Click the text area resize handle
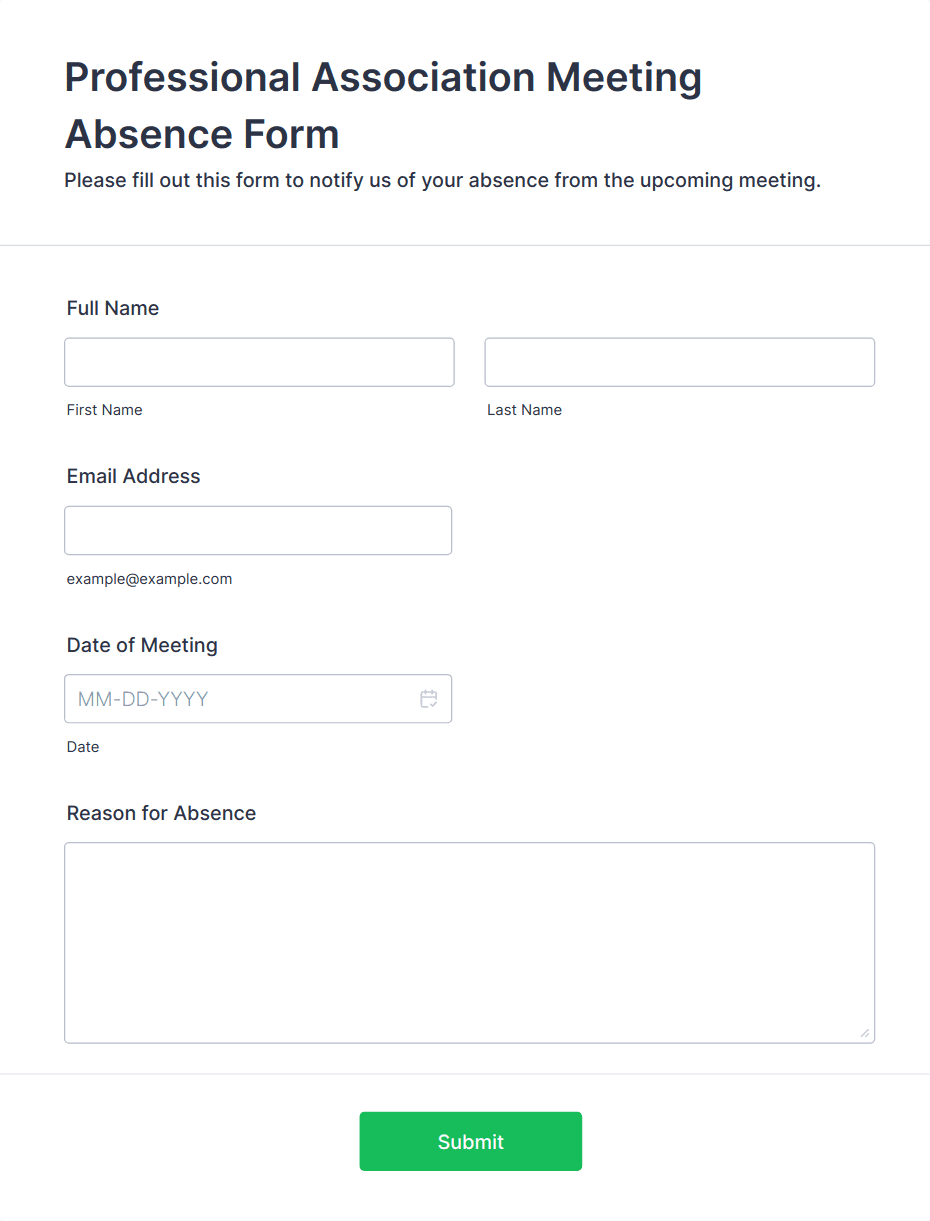930x1221 pixels. (x=865, y=1033)
